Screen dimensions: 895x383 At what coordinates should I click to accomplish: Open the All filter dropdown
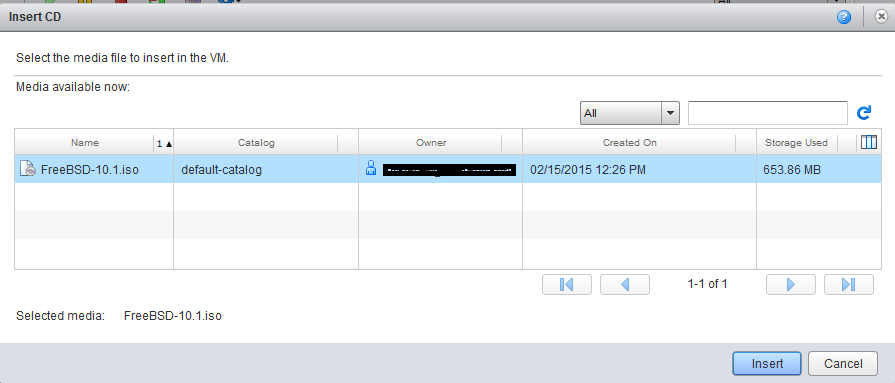(630, 113)
